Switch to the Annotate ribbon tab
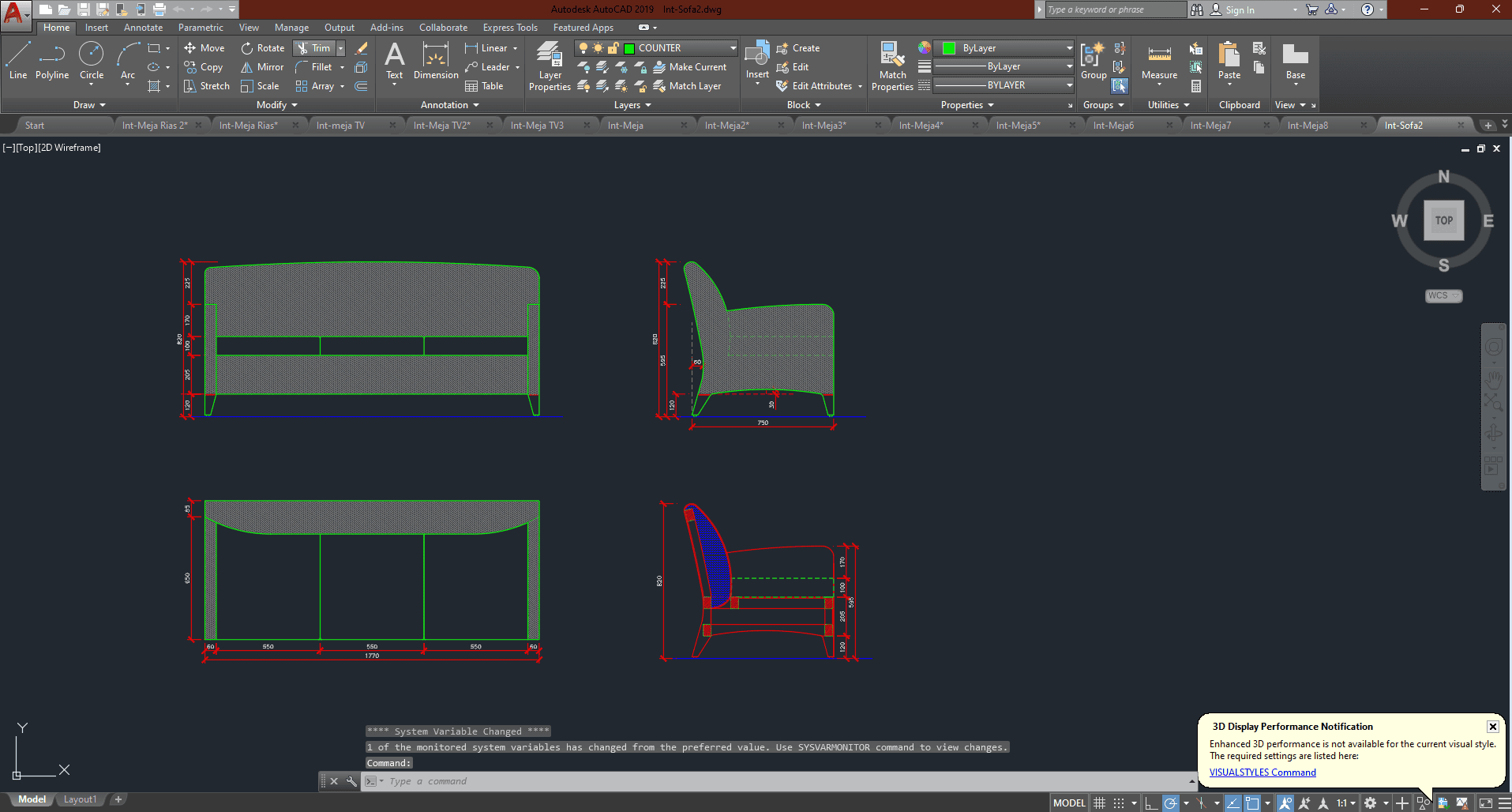The image size is (1512, 812). pos(143,27)
